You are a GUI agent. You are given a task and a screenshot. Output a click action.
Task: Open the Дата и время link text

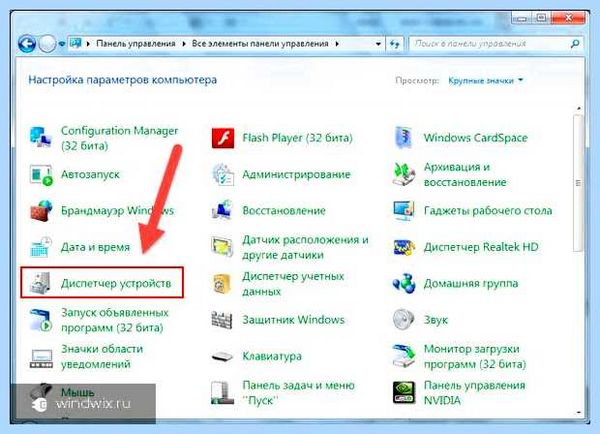click(x=95, y=247)
